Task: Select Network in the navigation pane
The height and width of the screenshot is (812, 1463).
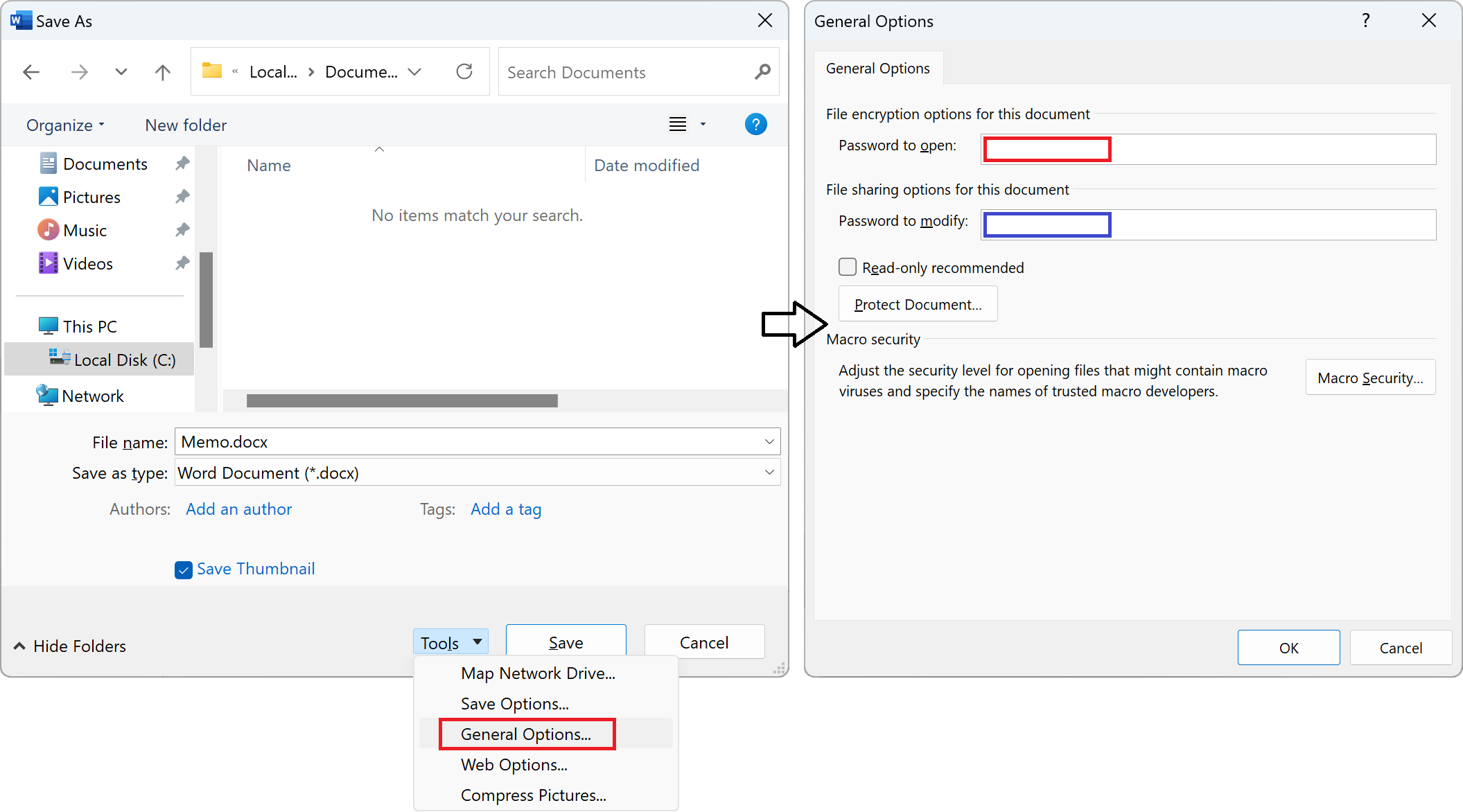Action: [92, 395]
